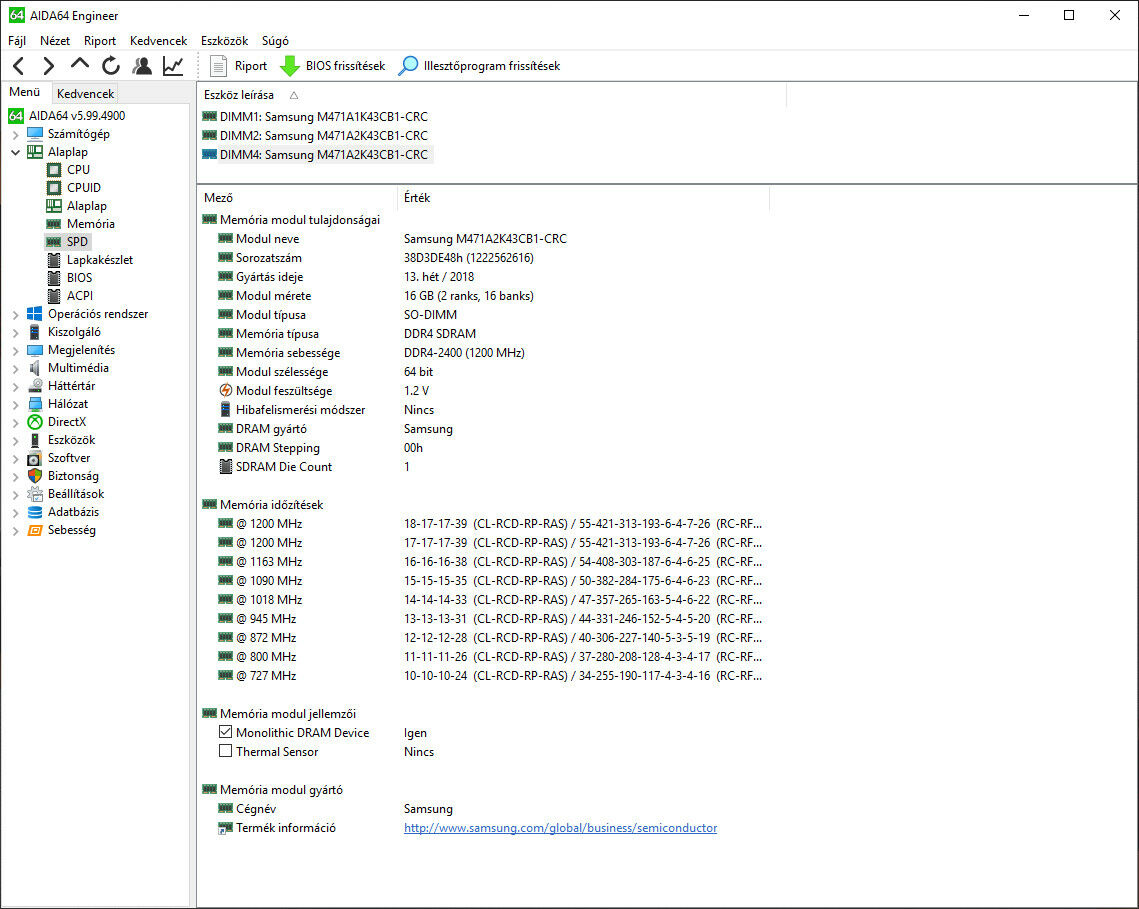
Task: Expand the DirectX node
Action: (x=15, y=423)
